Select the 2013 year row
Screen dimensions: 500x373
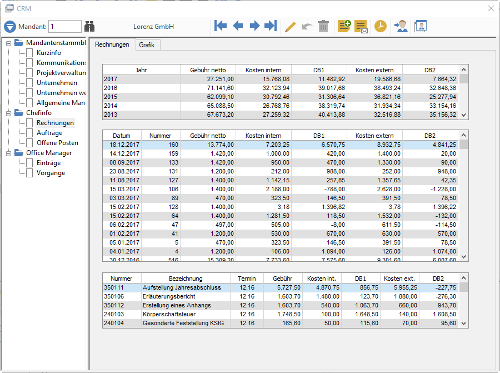281,115
